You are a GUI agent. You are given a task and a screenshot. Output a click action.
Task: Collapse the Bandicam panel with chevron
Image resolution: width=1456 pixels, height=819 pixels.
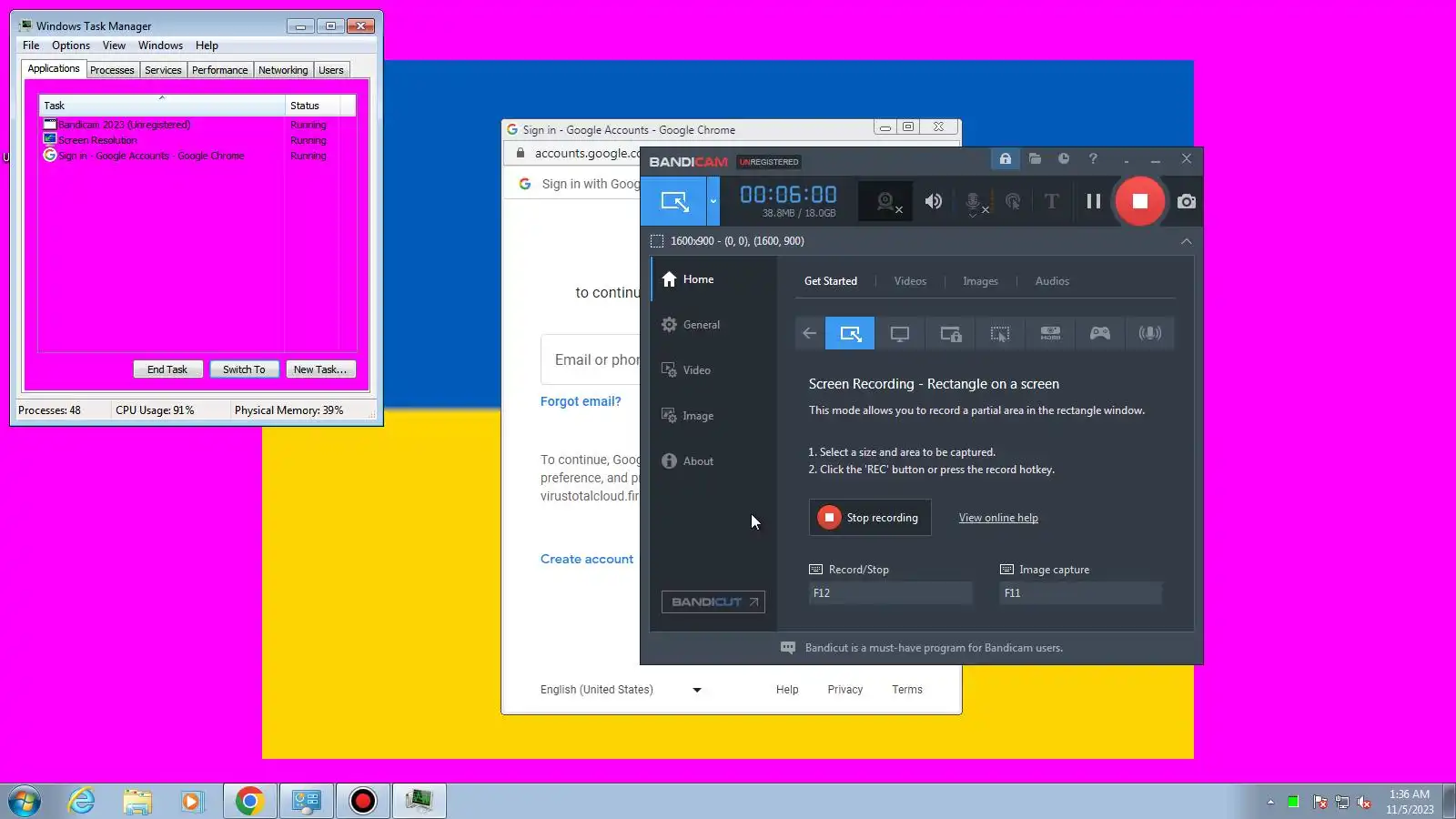coord(1186,241)
